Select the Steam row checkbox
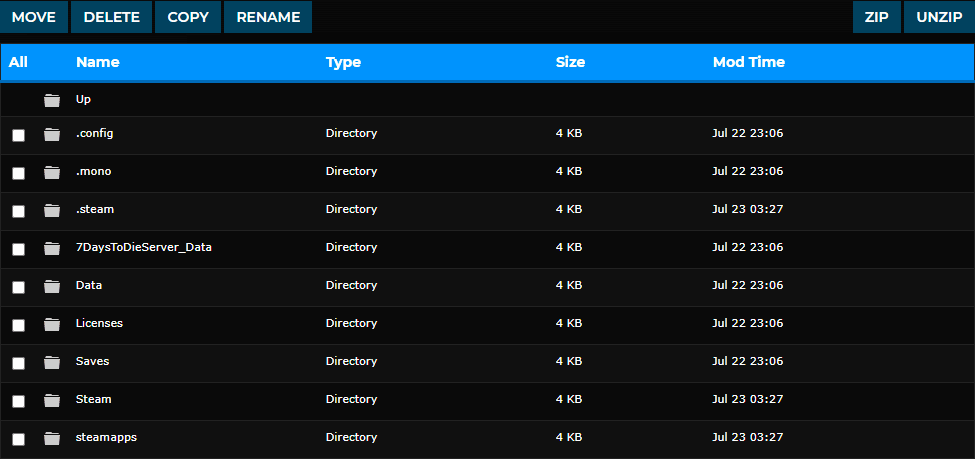975x459 pixels. pos(19,401)
